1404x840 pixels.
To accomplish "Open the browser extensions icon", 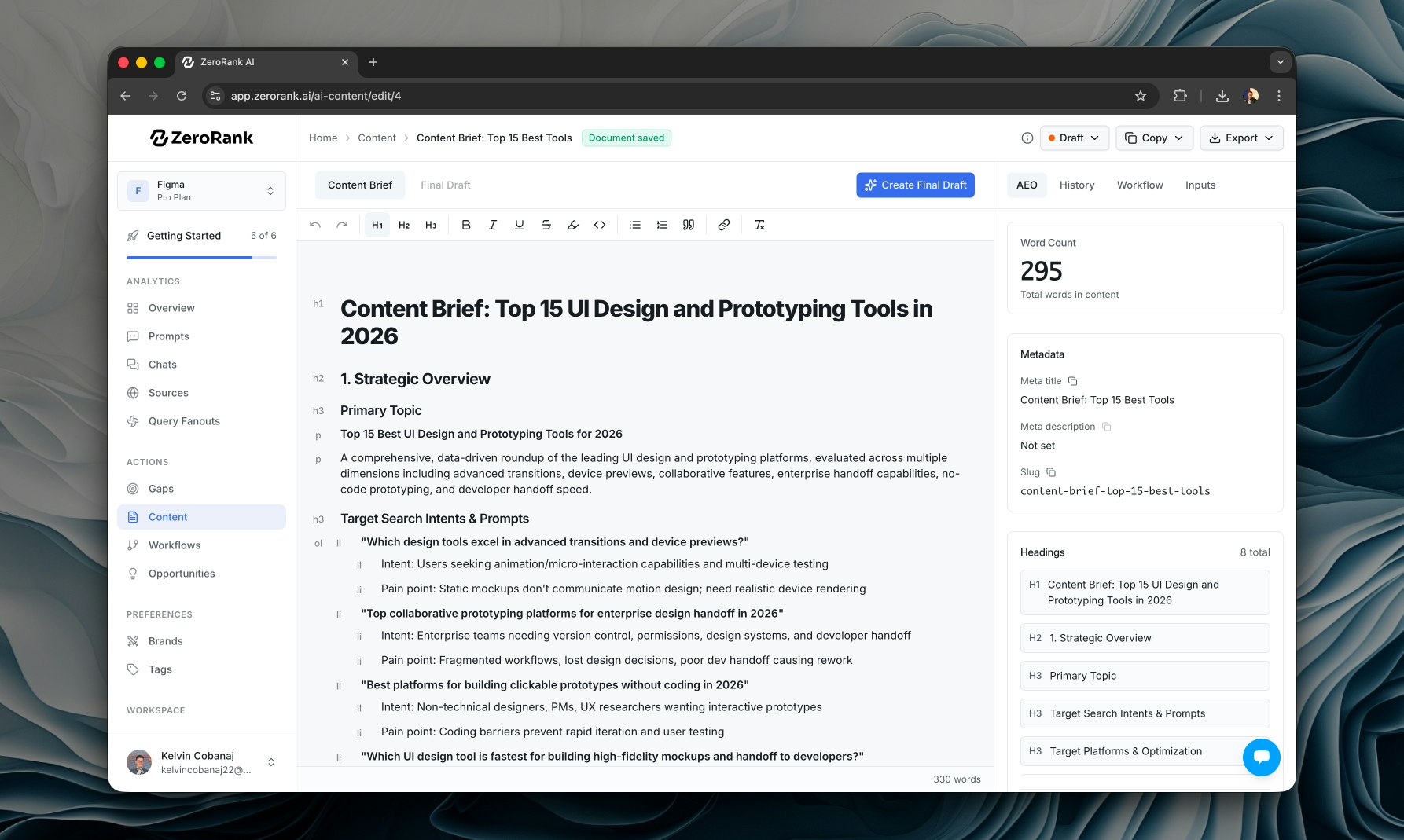I will (1180, 96).
